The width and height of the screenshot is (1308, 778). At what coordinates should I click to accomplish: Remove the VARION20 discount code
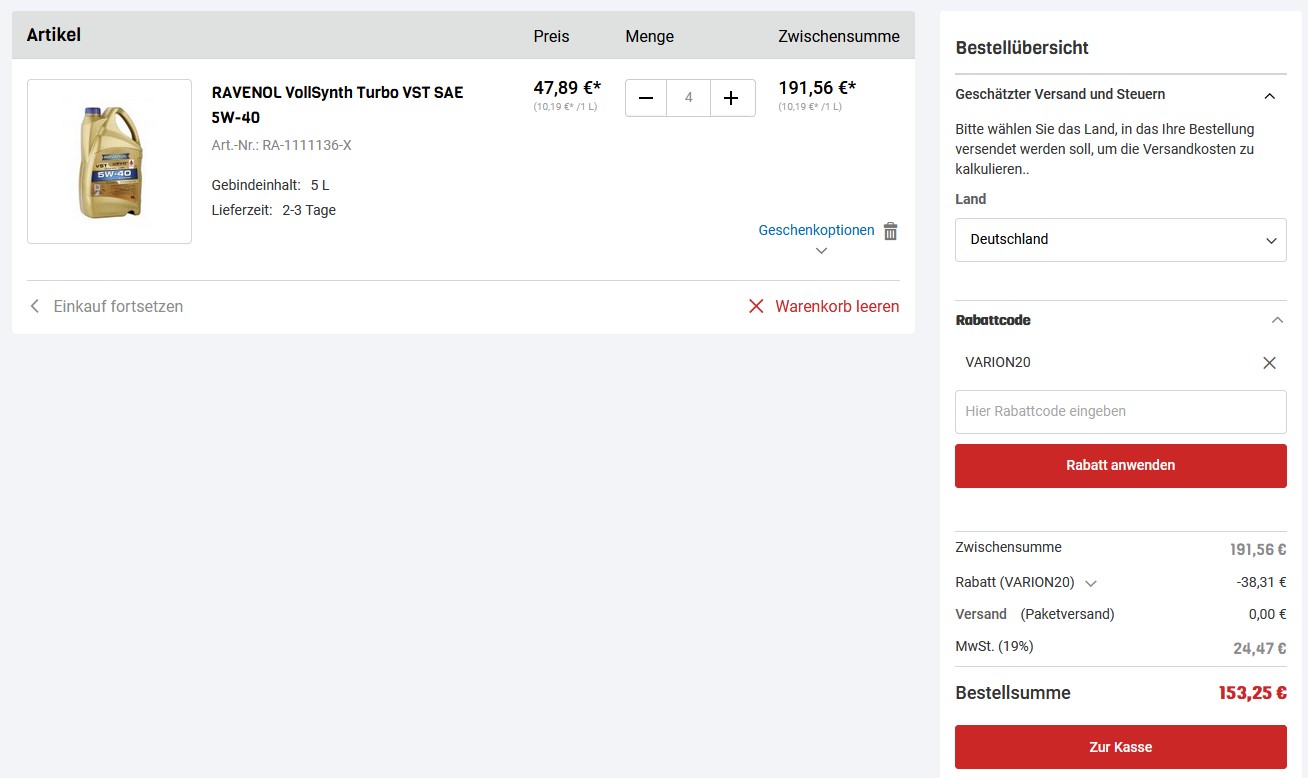pyautogui.click(x=1270, y=363)
